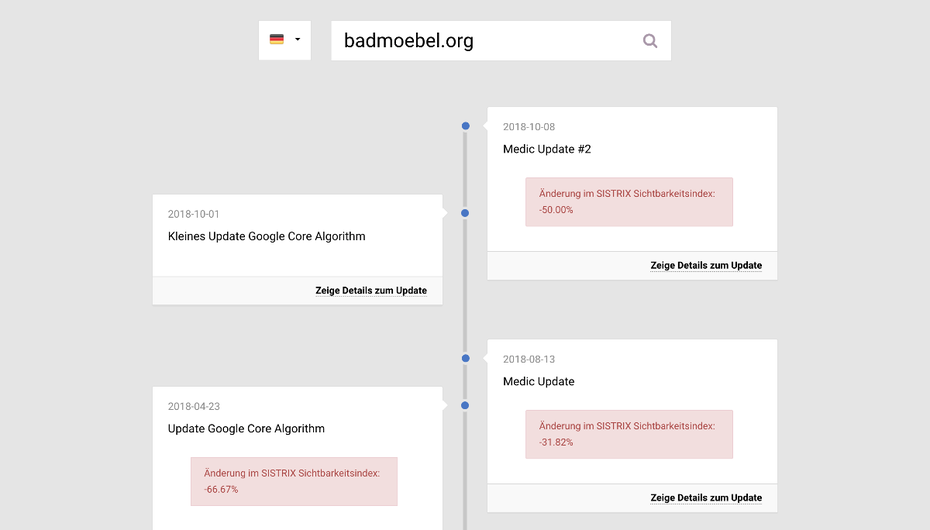Show details for Kleines Update Google Core Algorithm
The image size is (930, 530).
(x=371, y=290)
